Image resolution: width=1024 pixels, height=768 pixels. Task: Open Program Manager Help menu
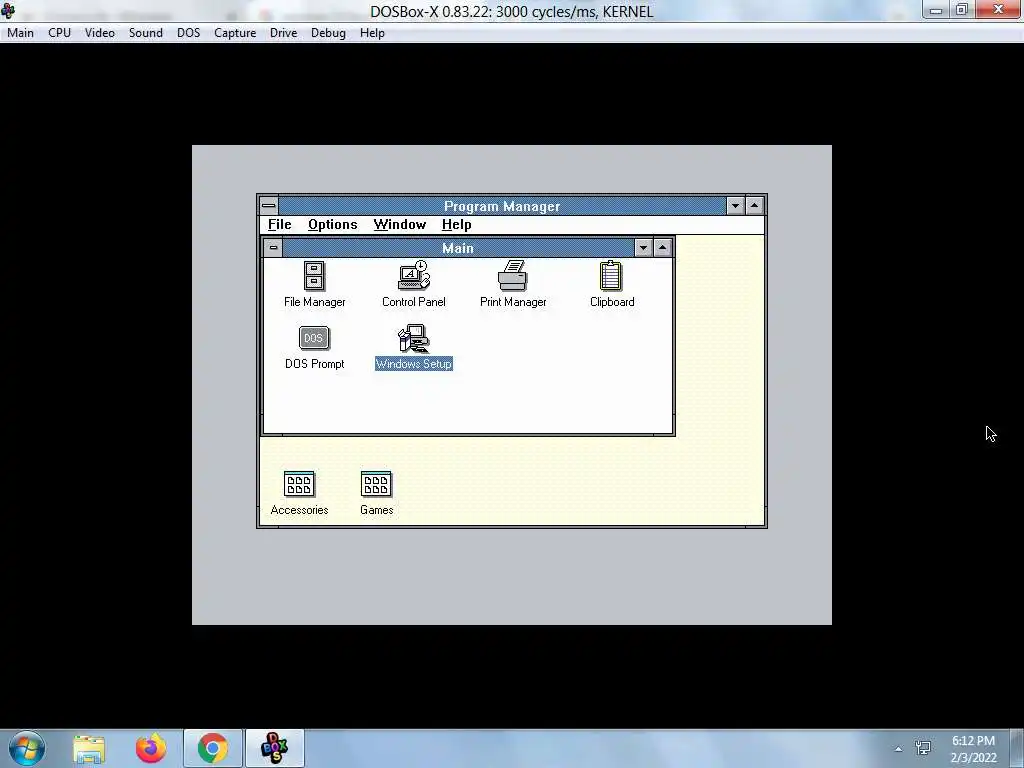(x=456, y=225)
